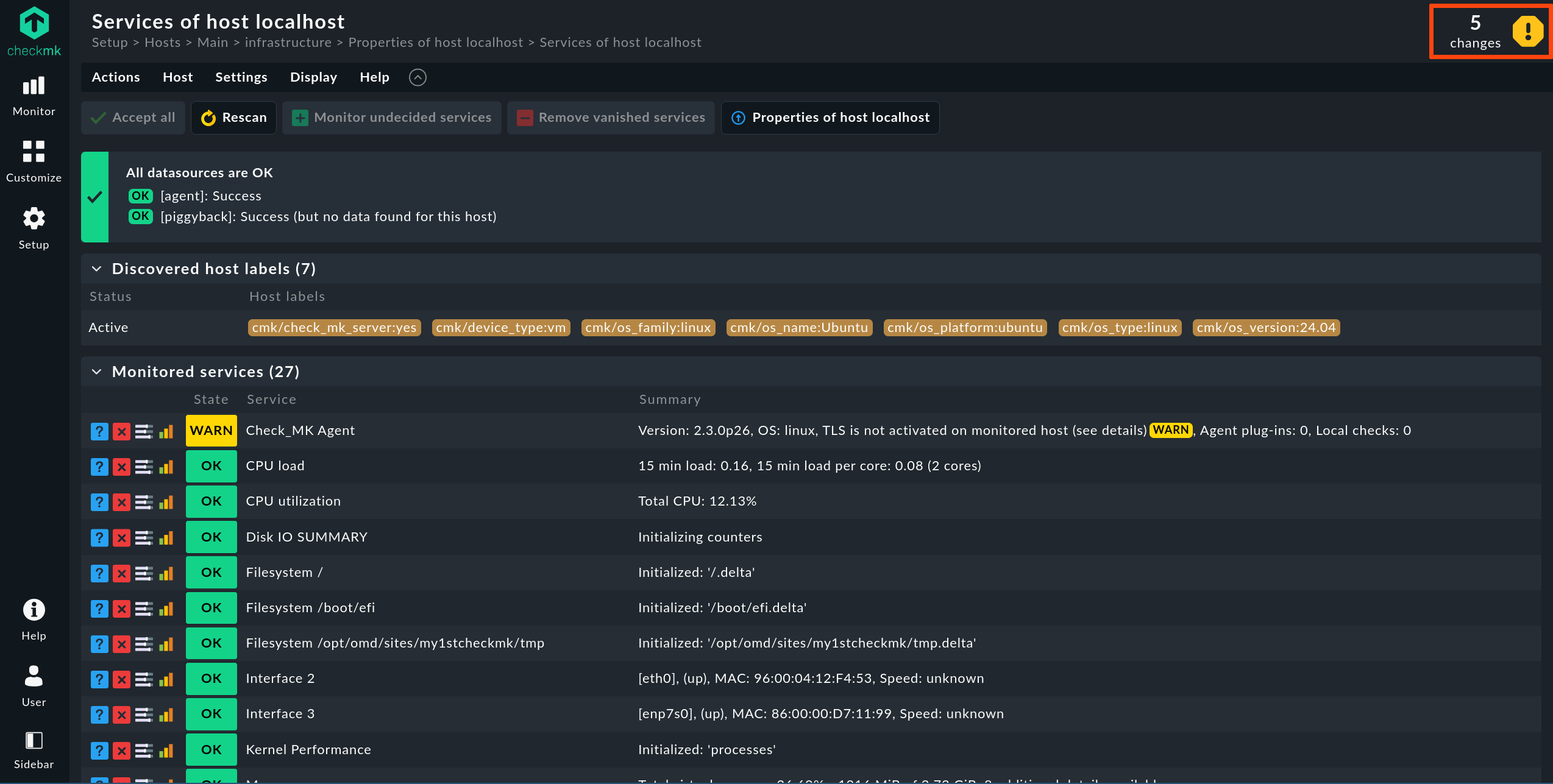Disable the CPU load service

[x=122, y=467]
